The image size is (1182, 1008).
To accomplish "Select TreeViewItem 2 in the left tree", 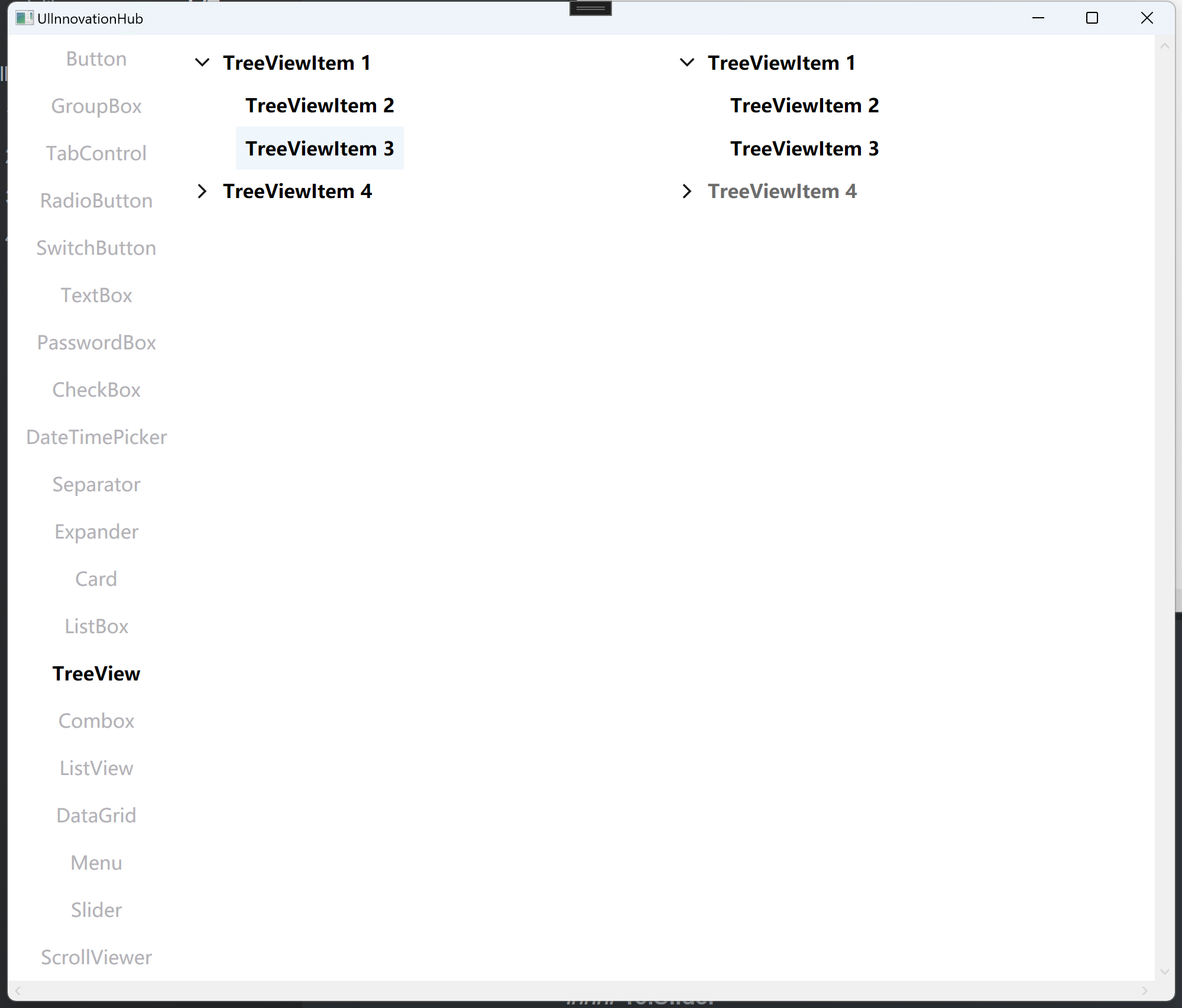I will point(320,105).
